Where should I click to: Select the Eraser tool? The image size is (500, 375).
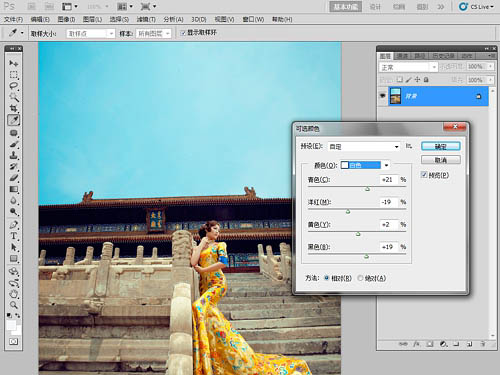click(14, 178)
